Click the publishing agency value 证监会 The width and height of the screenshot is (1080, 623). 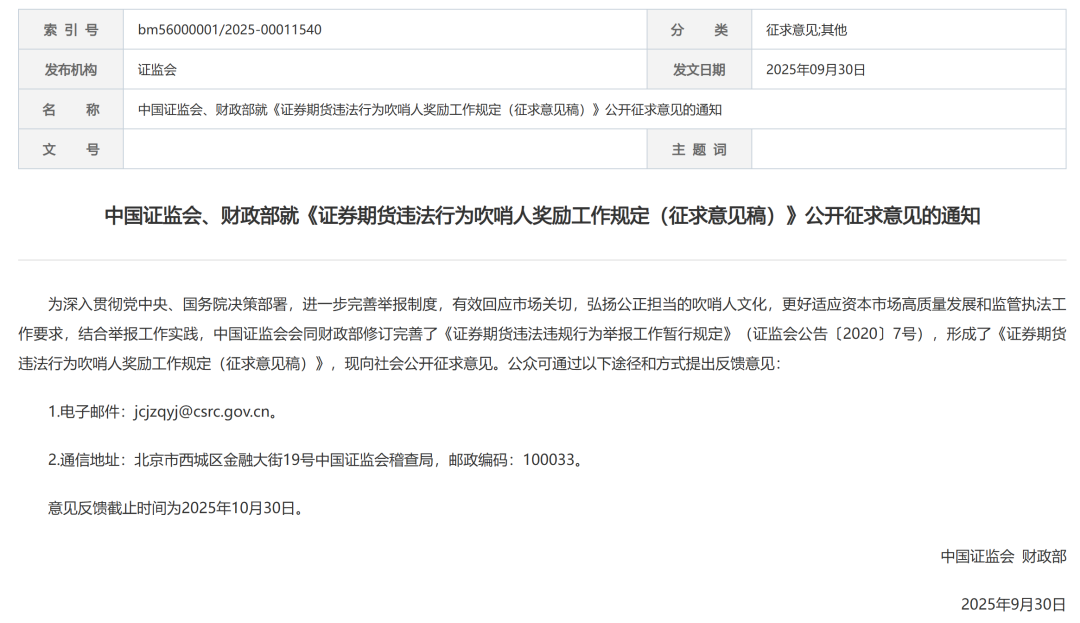[x=157, y=70]
